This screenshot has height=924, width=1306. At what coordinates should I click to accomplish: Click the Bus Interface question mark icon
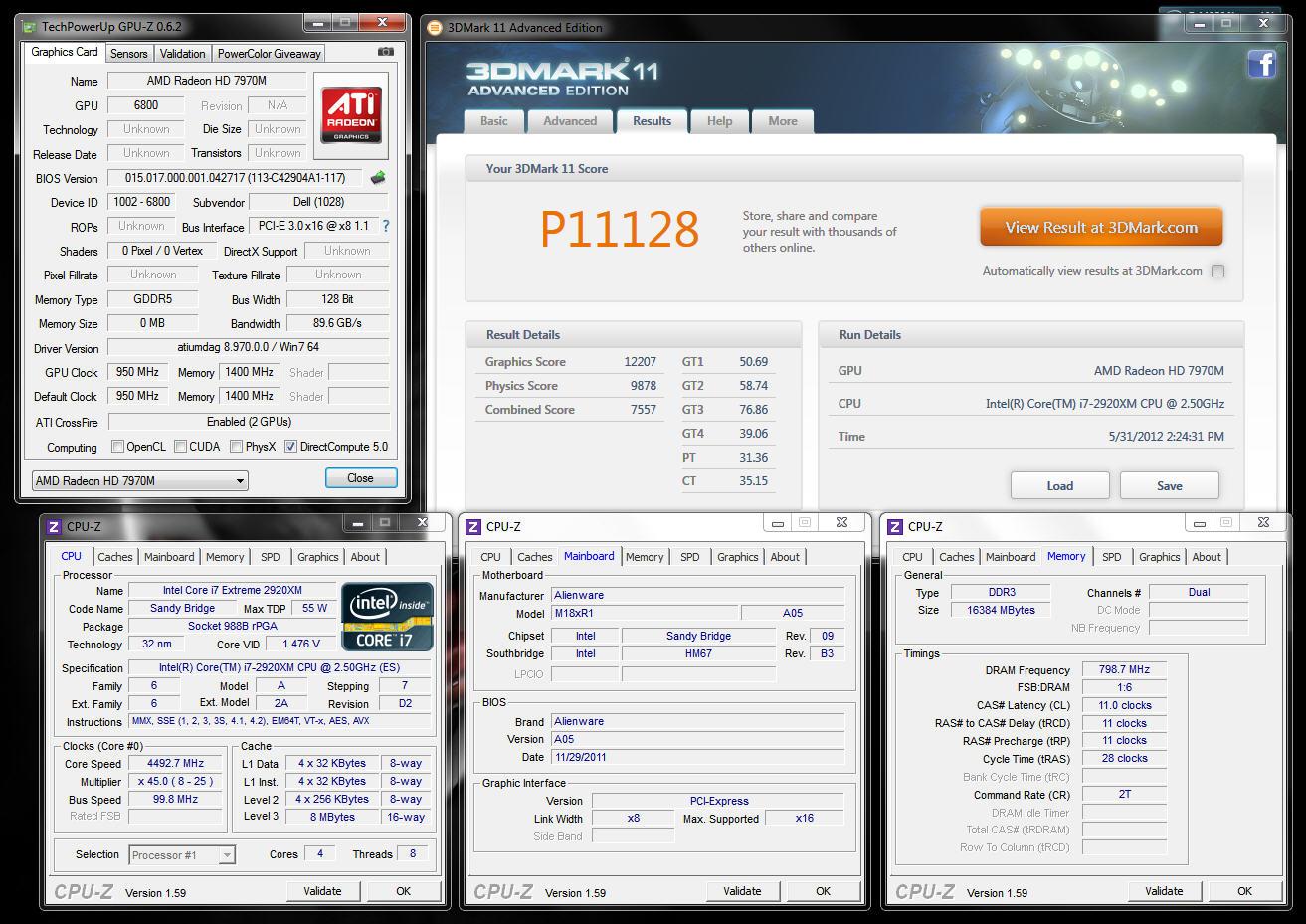386,227
